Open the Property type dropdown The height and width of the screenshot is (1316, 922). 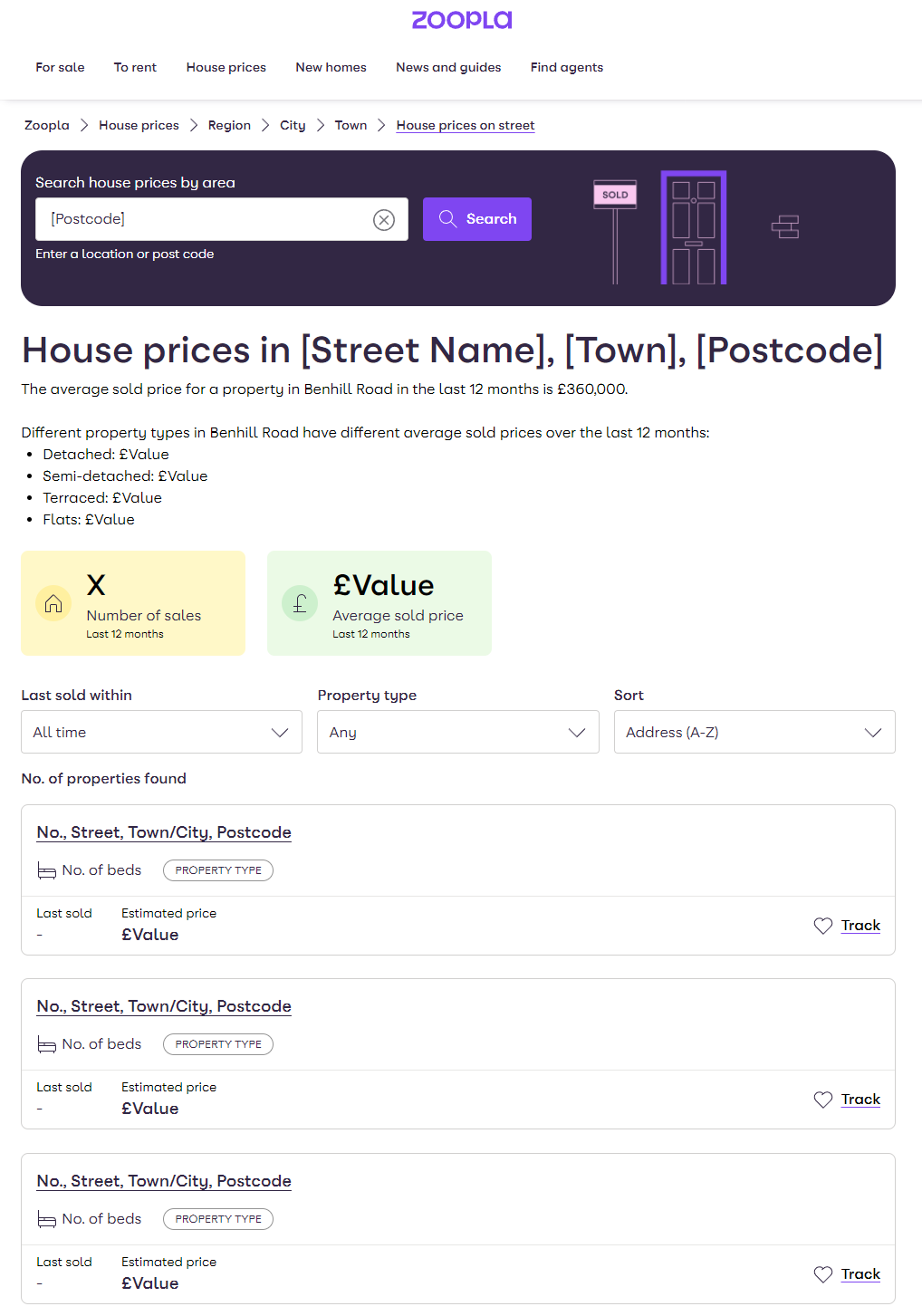point(457,732)
